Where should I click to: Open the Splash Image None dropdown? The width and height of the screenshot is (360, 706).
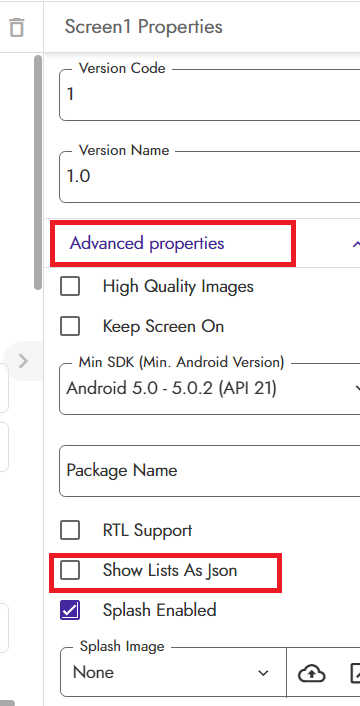pos(173,673)
